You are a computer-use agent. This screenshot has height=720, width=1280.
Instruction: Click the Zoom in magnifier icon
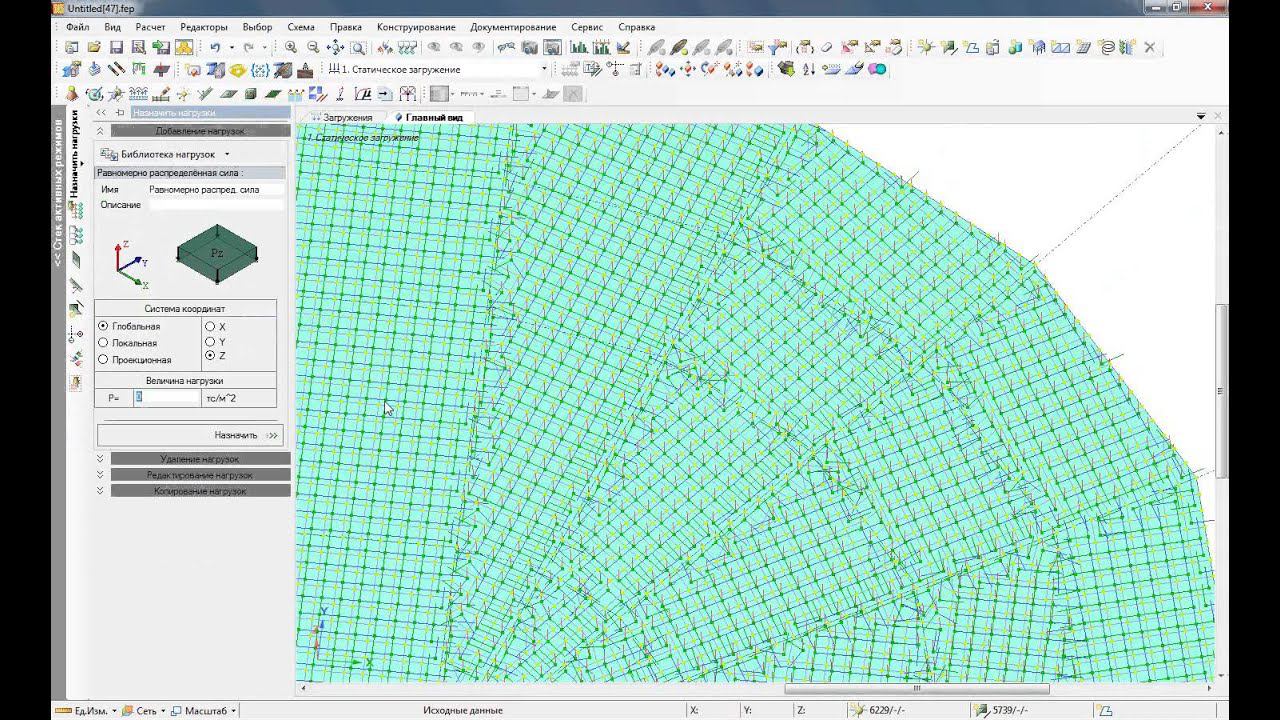[x=291, y=47]
